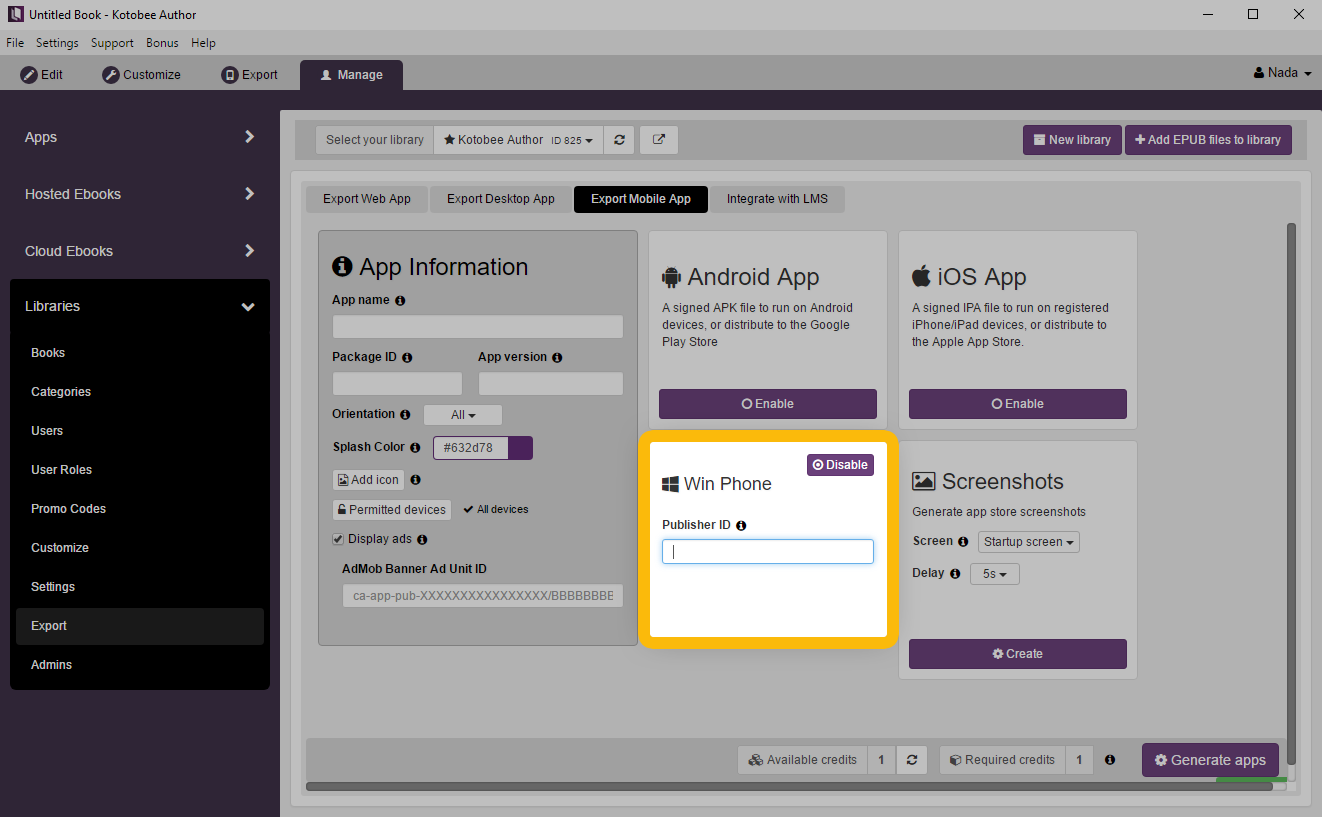Screen dimensions: 1322x817
Task: Toggle the Display ads checkbox
Action: pyautogui.click(x=338, y=539)
